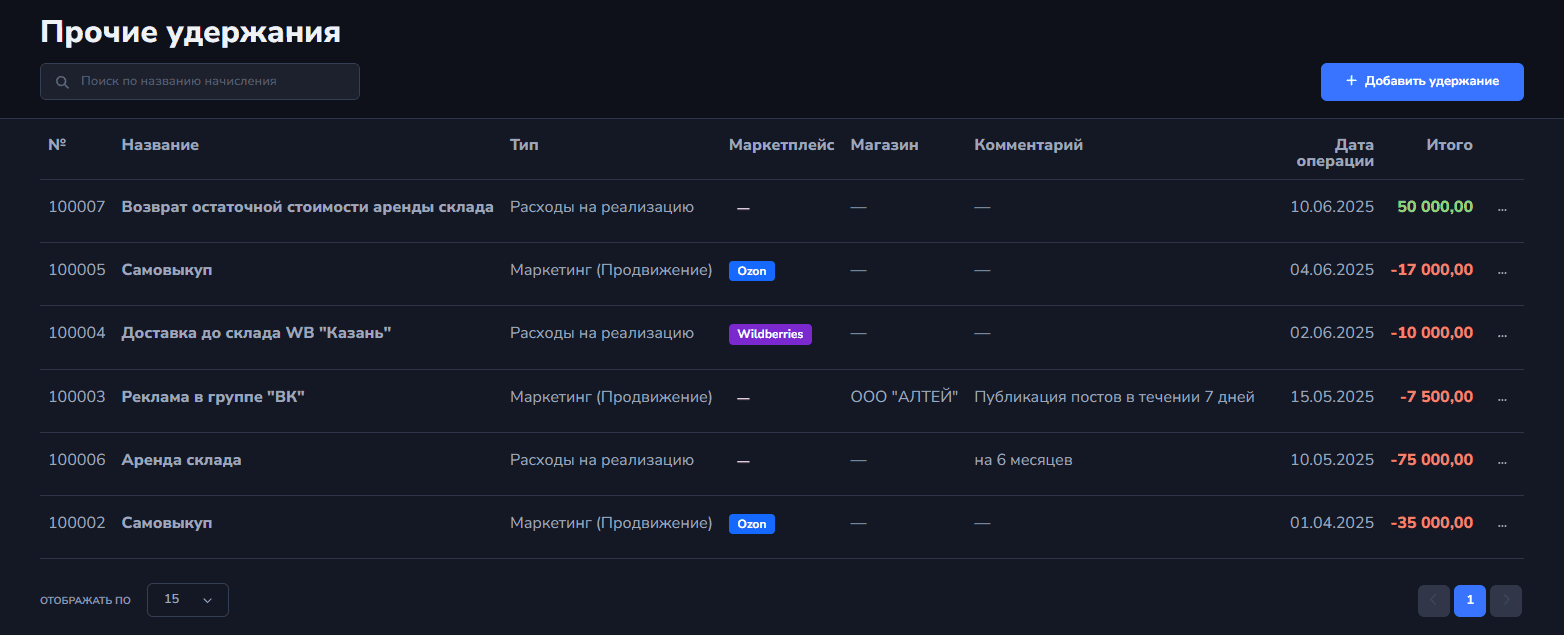Open the three-dot menu for row 100003
Viewport: 1564px width, 635px height.
[1501, 399]
